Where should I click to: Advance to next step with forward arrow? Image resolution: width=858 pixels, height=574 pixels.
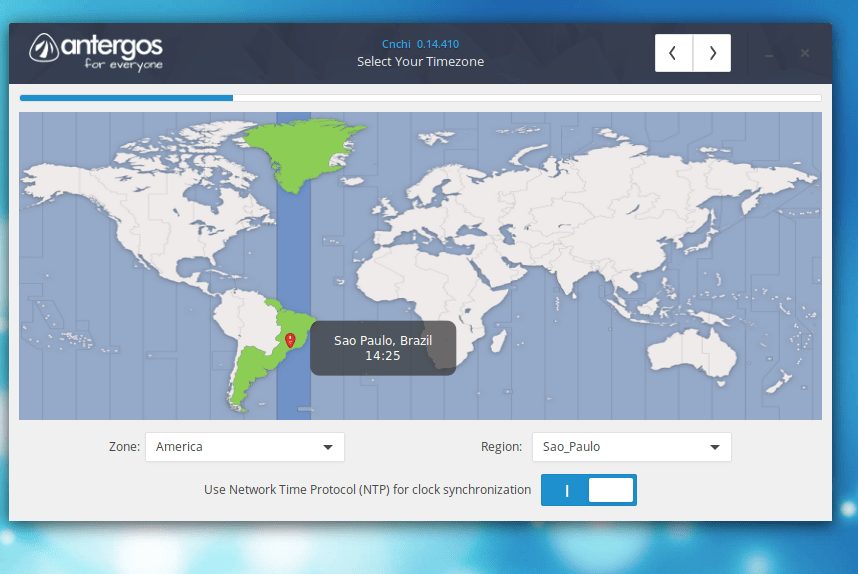point(712,53)
